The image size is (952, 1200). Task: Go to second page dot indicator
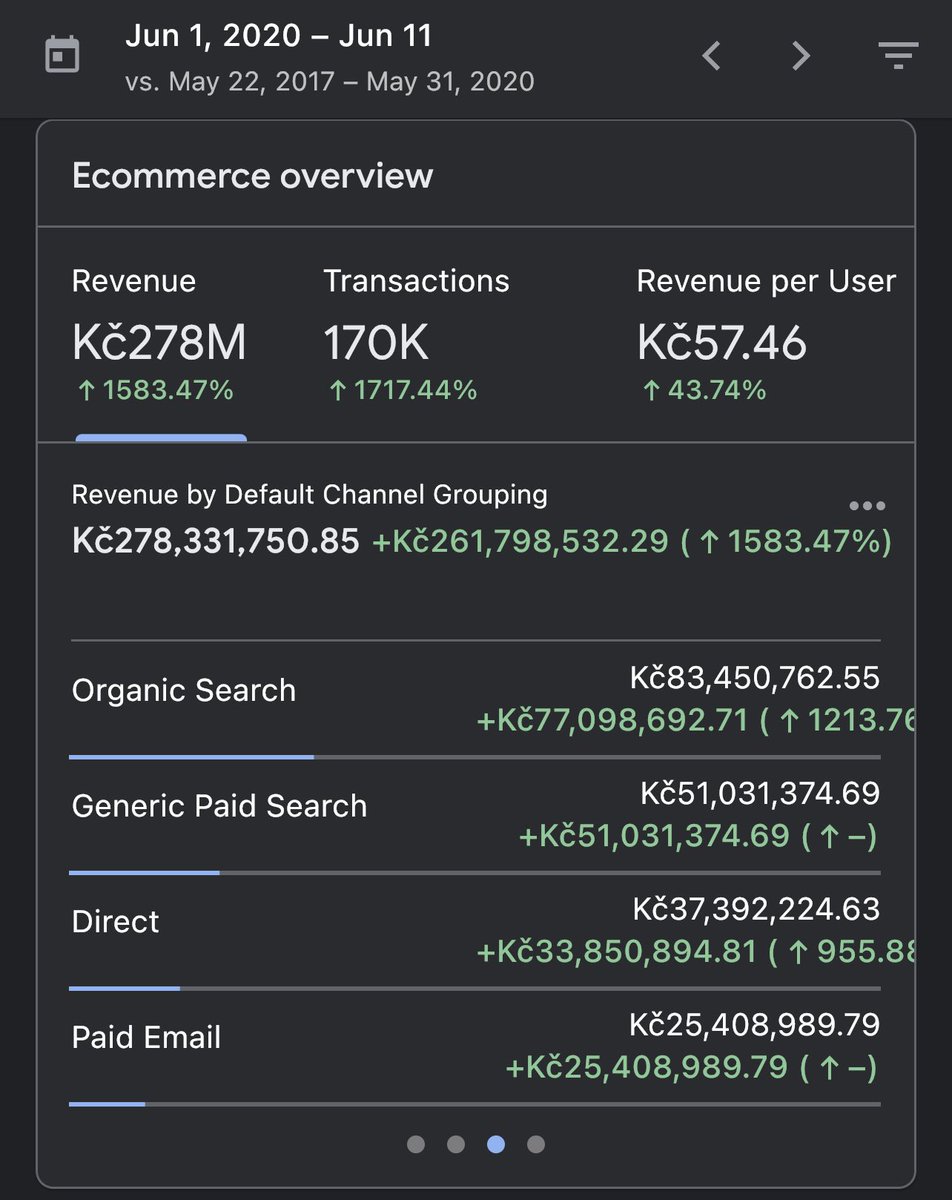(456, 1144)
